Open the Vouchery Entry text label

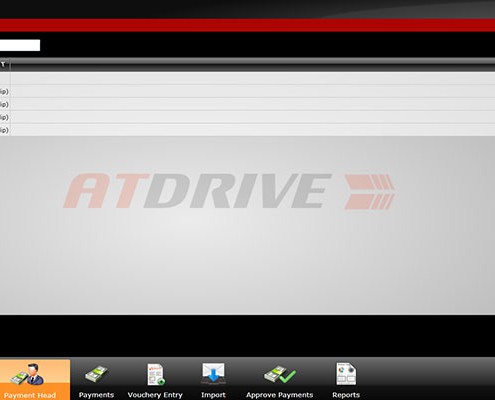[x=155, y=395]
